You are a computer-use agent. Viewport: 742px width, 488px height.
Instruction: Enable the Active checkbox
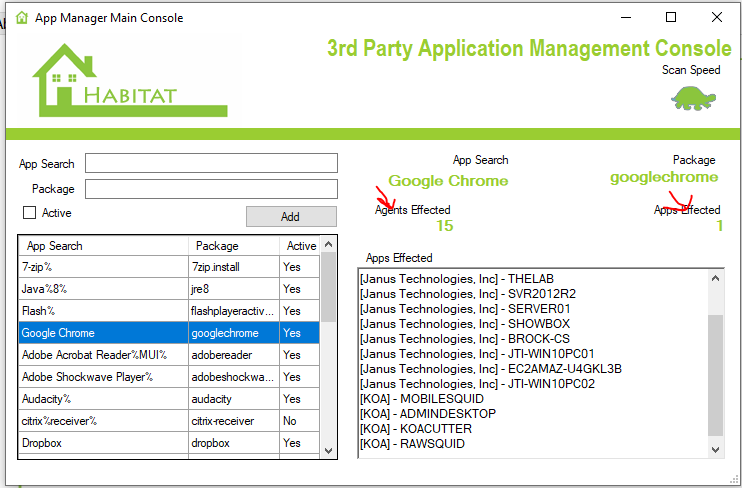tap(29, 213)
